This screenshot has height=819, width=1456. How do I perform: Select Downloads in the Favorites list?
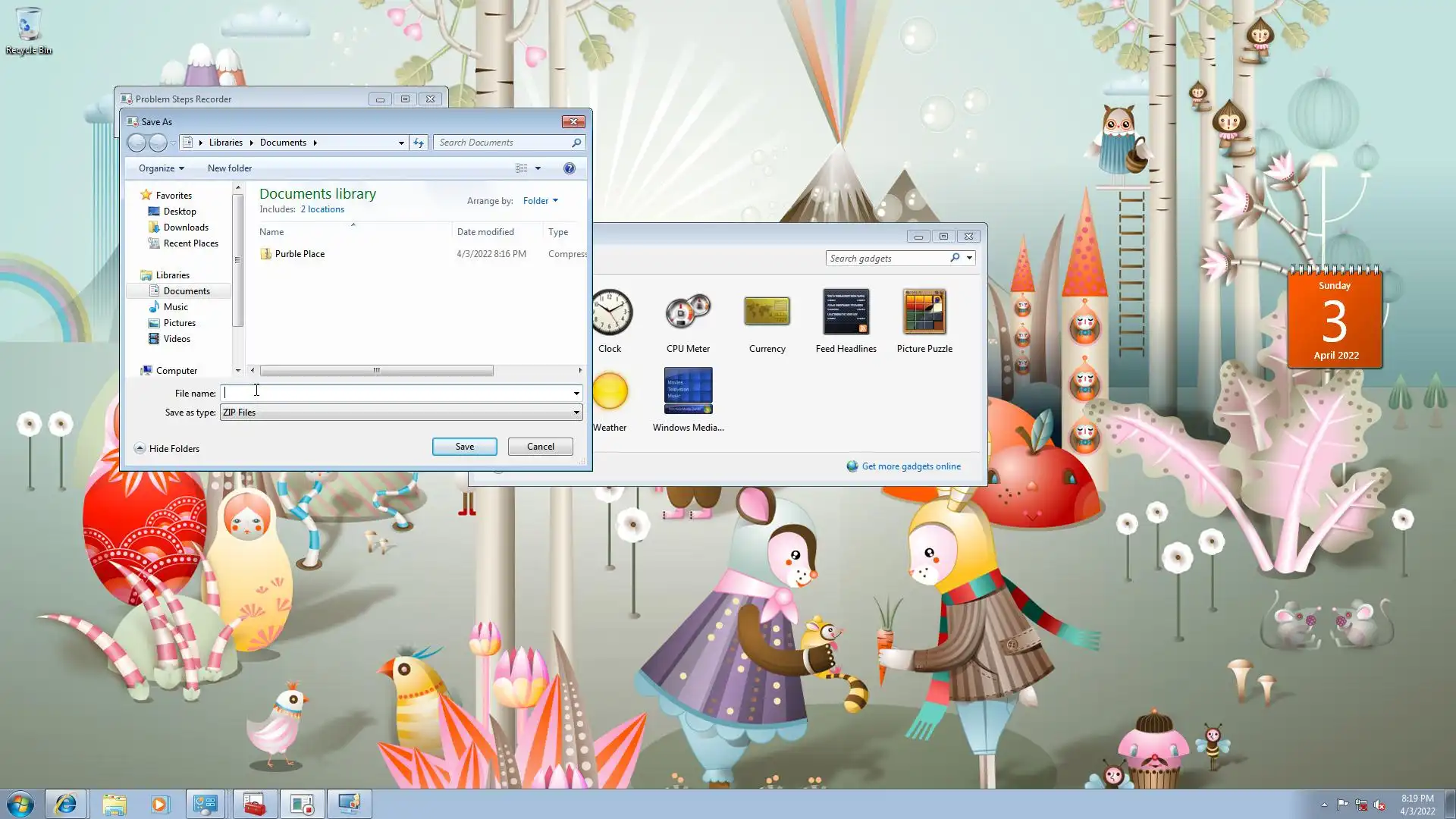point(186,227)
